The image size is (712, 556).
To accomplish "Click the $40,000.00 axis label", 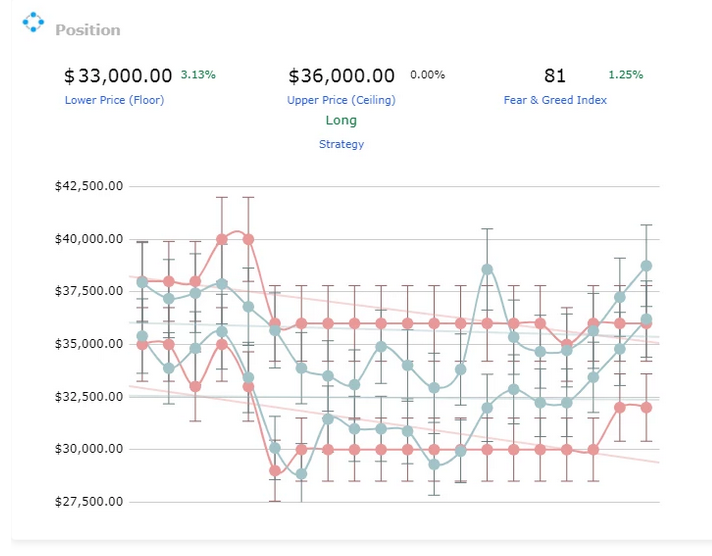I will tap(89, 238).
